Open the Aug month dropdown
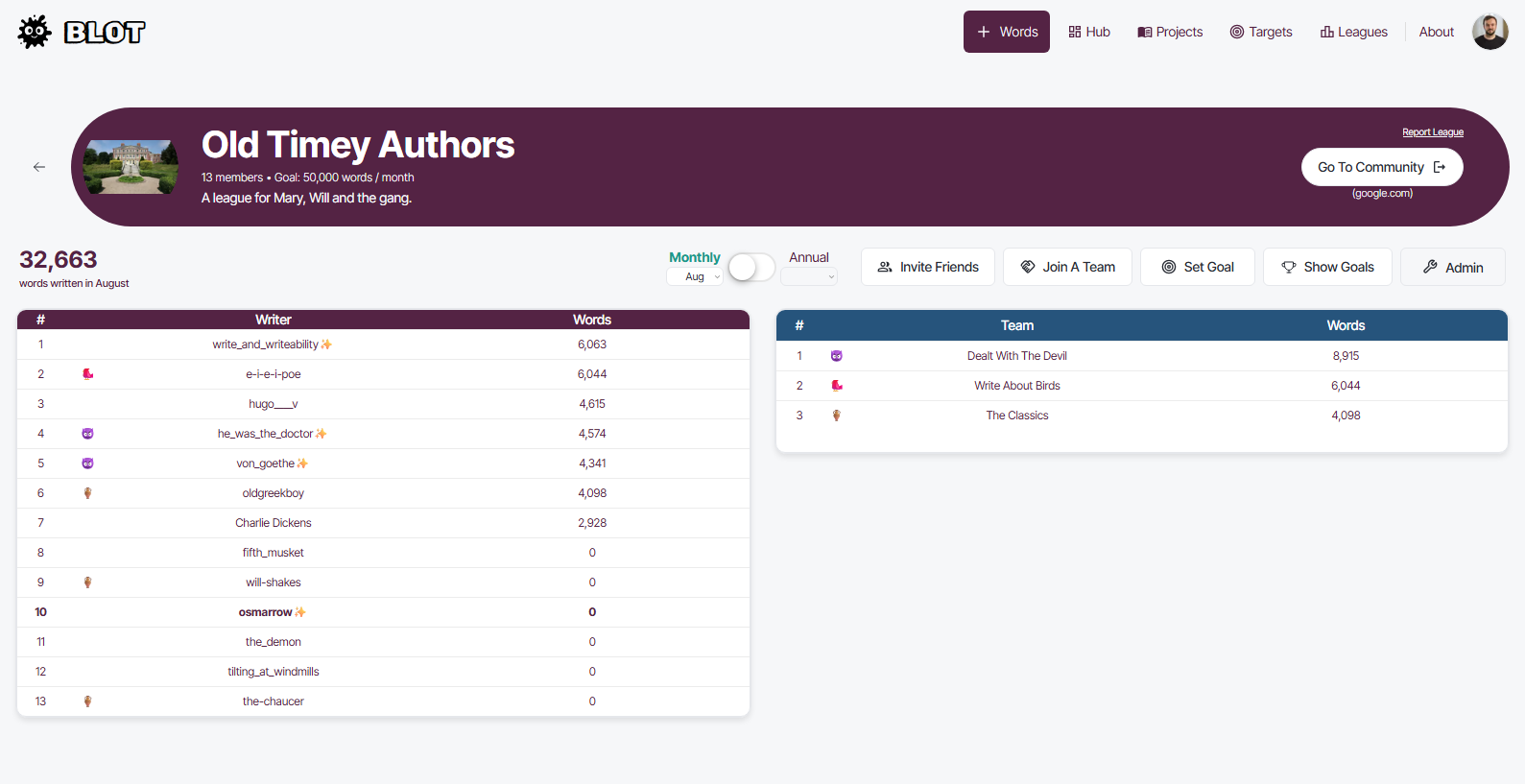 (x=695, y=276)
